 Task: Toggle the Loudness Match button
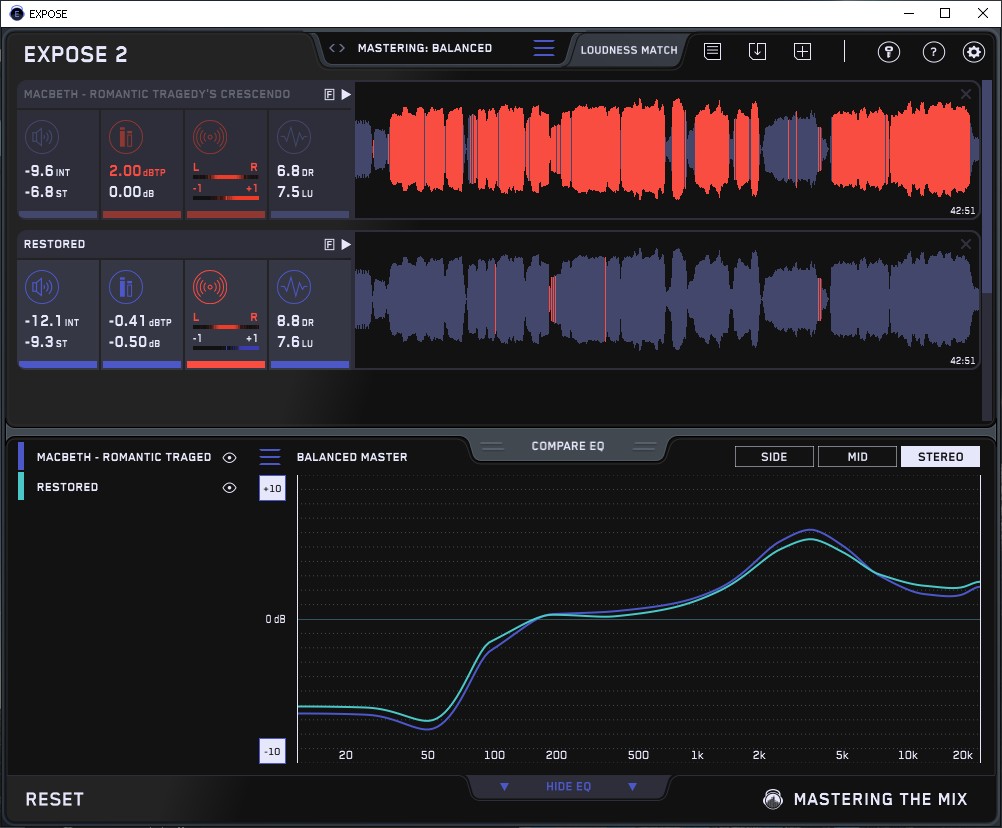point(629,49)
